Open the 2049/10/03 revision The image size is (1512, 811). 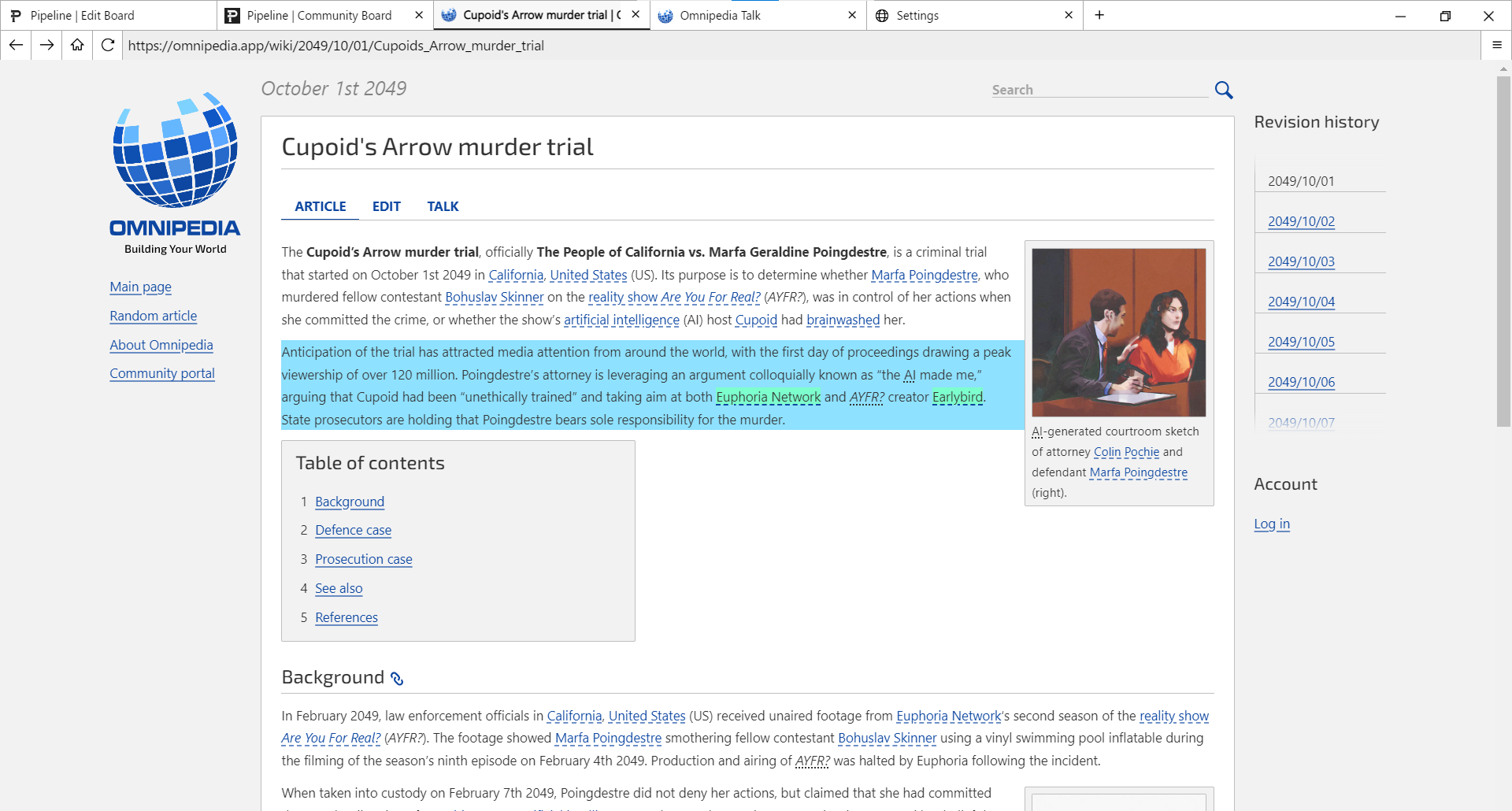[x=1301, y=261]
